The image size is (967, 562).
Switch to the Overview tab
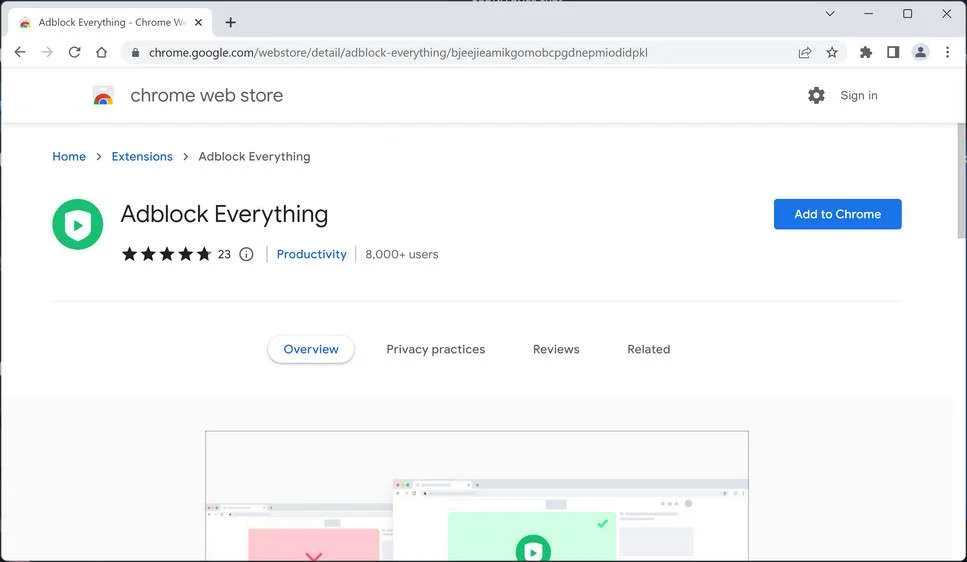click(x=311, y=349)
